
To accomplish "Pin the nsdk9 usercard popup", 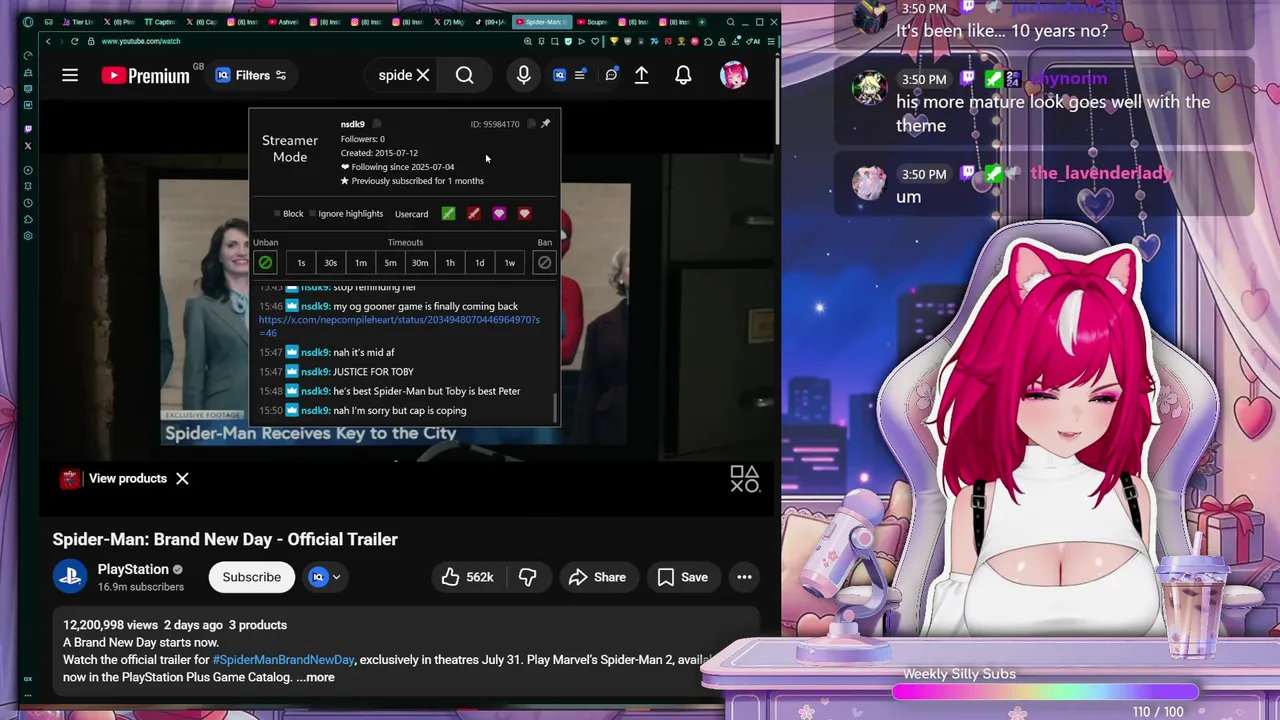I will 545,123.
